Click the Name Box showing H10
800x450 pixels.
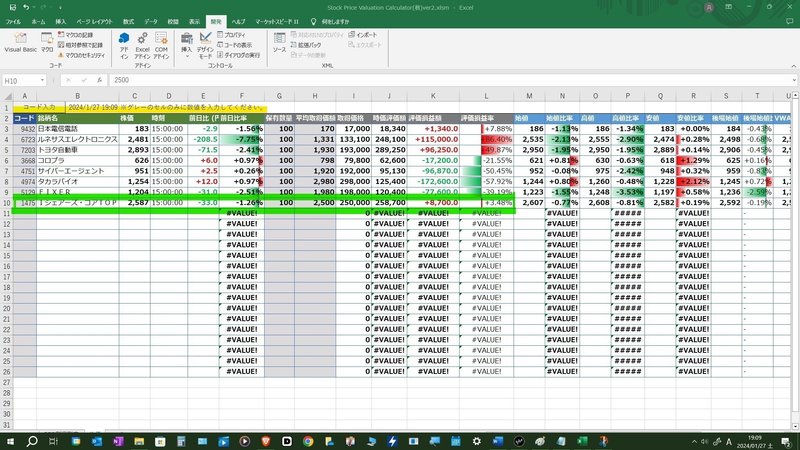pyautogui.click(x=20, y=80)
